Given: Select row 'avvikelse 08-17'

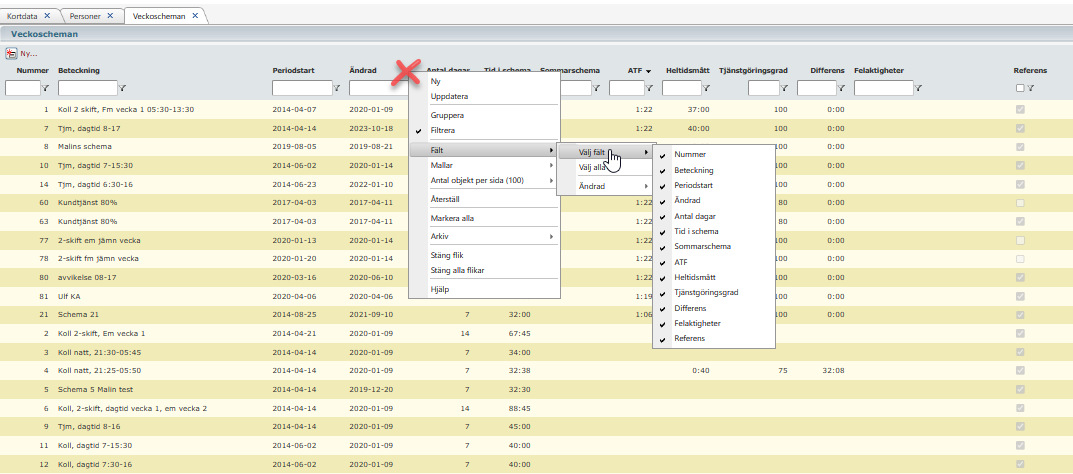Looking at the screenshot, I should 536,278.
